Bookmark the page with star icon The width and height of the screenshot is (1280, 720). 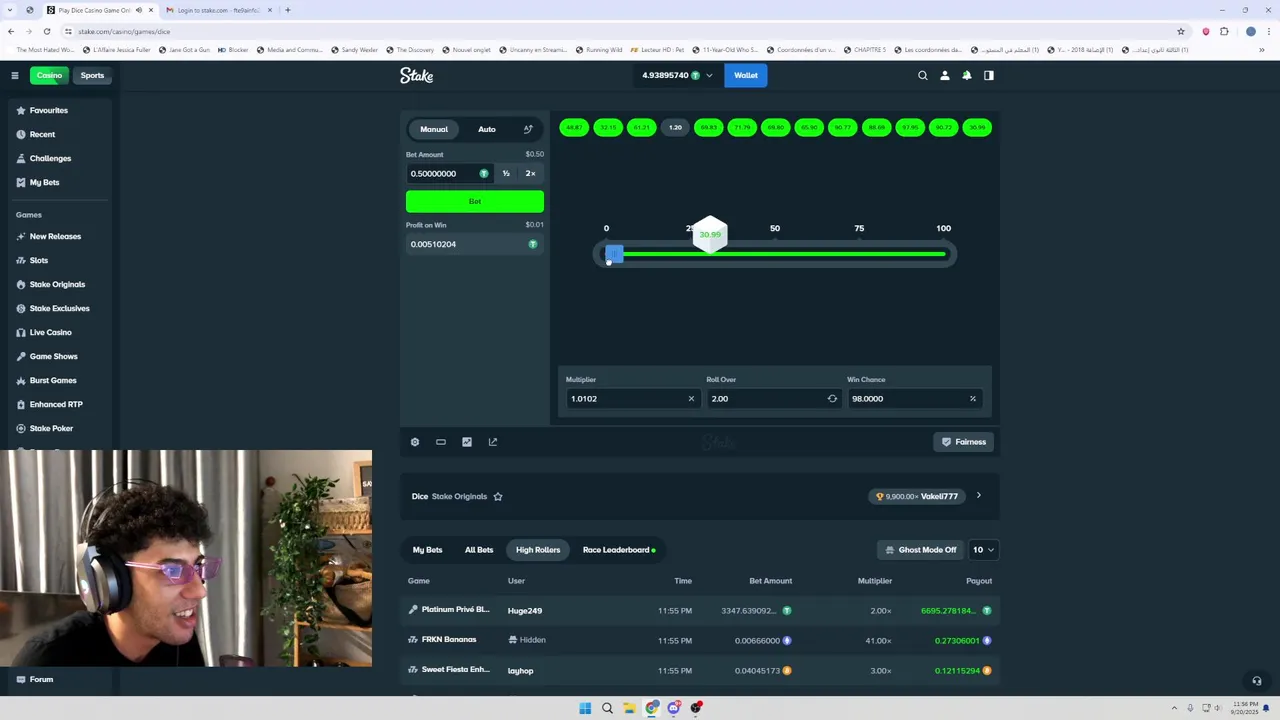1181,31
